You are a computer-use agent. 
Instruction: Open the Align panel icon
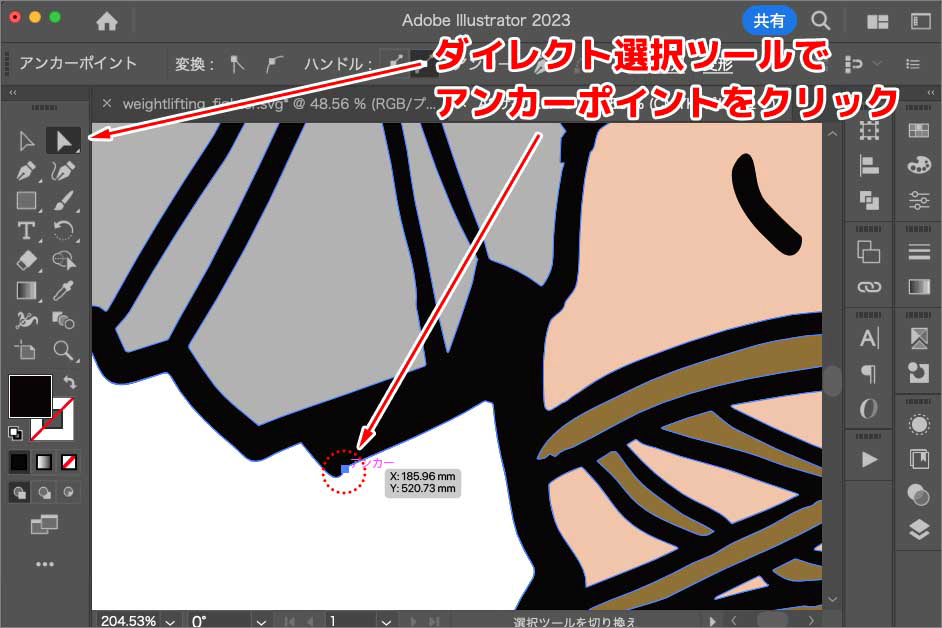(x=869, y=167)
